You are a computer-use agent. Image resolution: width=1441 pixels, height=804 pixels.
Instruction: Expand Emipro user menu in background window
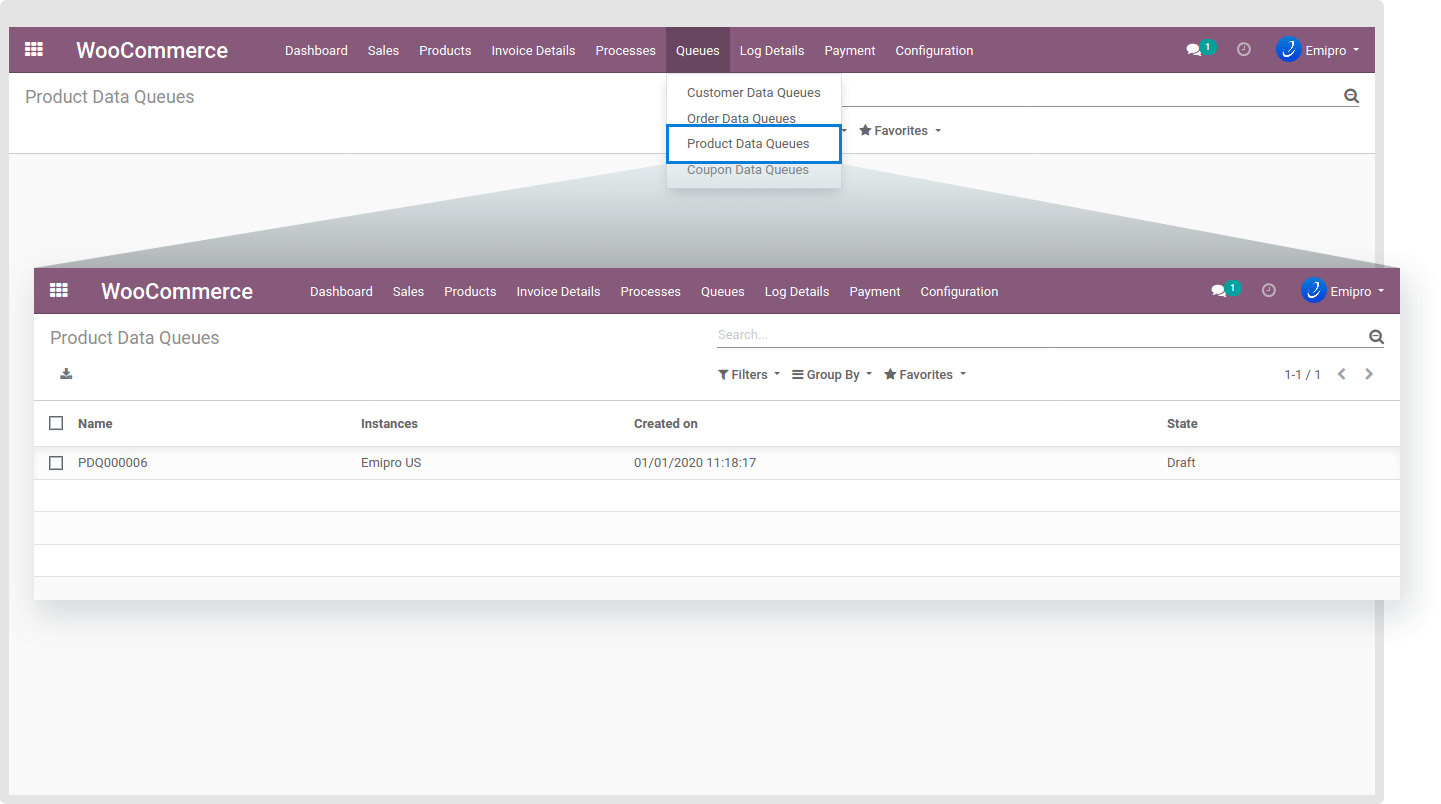[x=1331, y=51]
